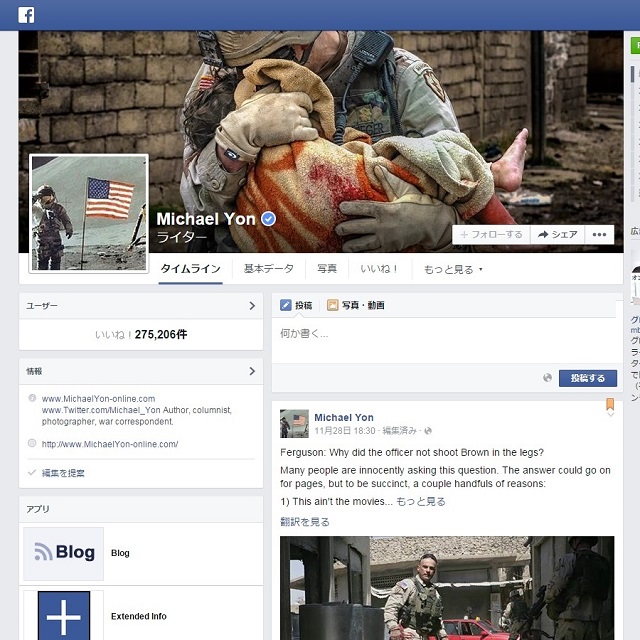Click the verified badge beside Michael Yon

(268, 219)
